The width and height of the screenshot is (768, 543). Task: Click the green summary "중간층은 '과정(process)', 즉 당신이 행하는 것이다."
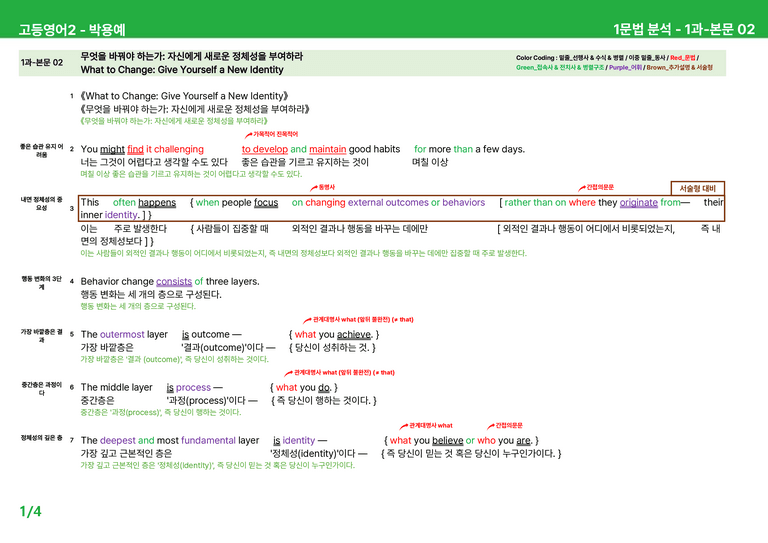pos(161,412)
